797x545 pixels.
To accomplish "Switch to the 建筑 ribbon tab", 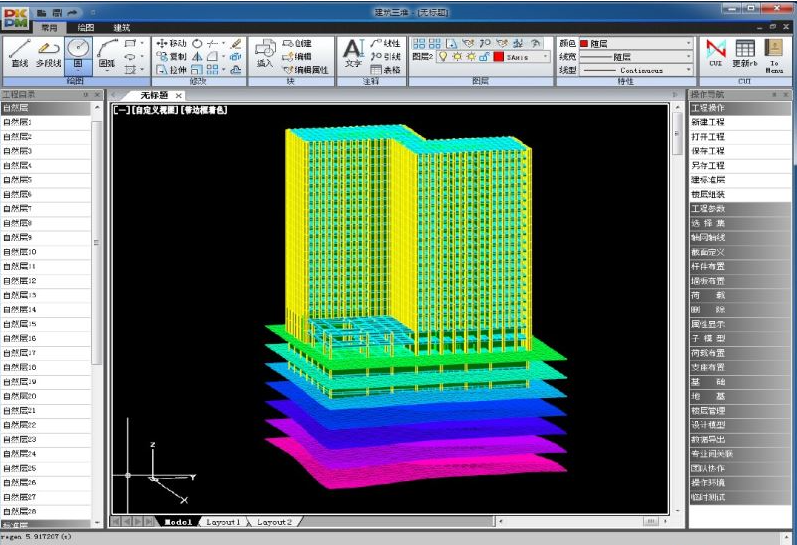I will (121, 28).
